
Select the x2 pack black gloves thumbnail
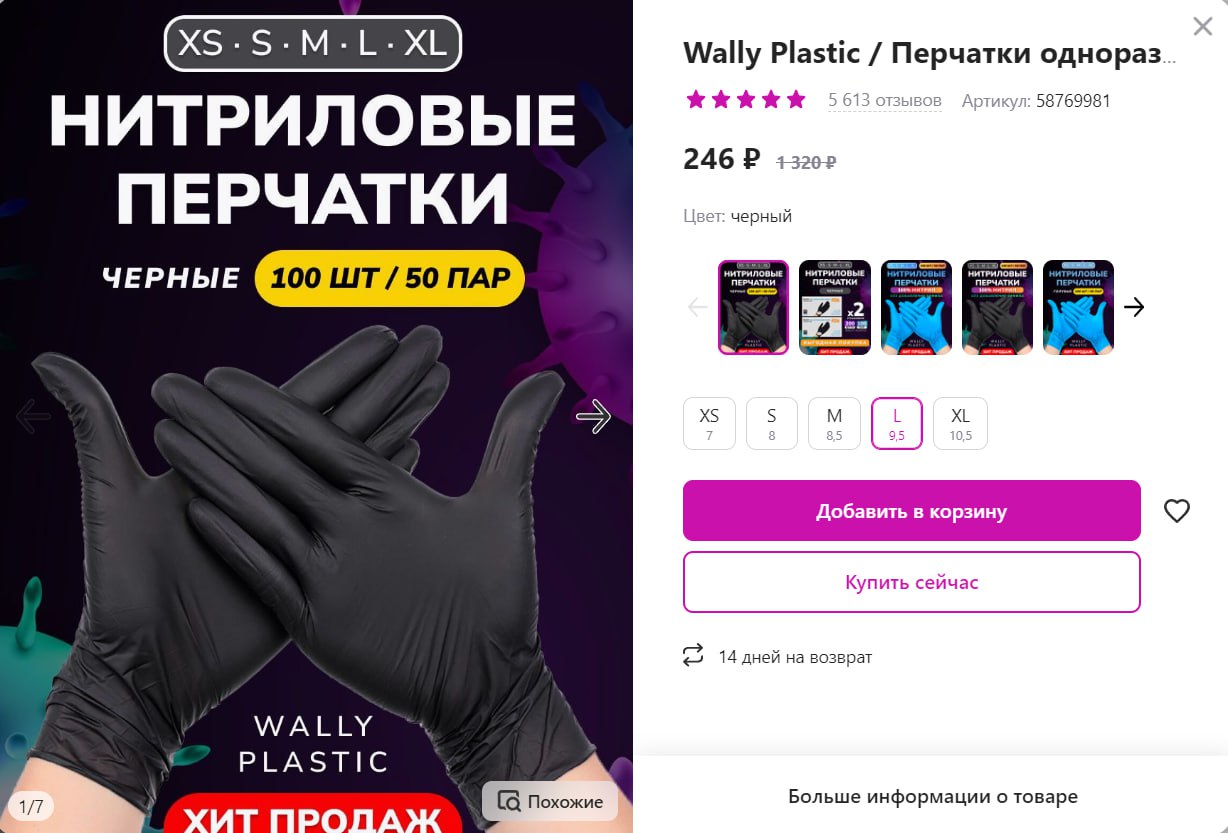tap(835, 307)
